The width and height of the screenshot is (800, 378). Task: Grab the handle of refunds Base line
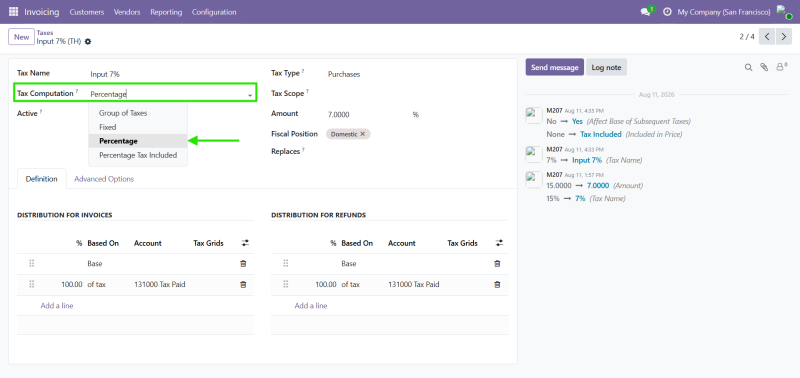click(x=286, y=263)
